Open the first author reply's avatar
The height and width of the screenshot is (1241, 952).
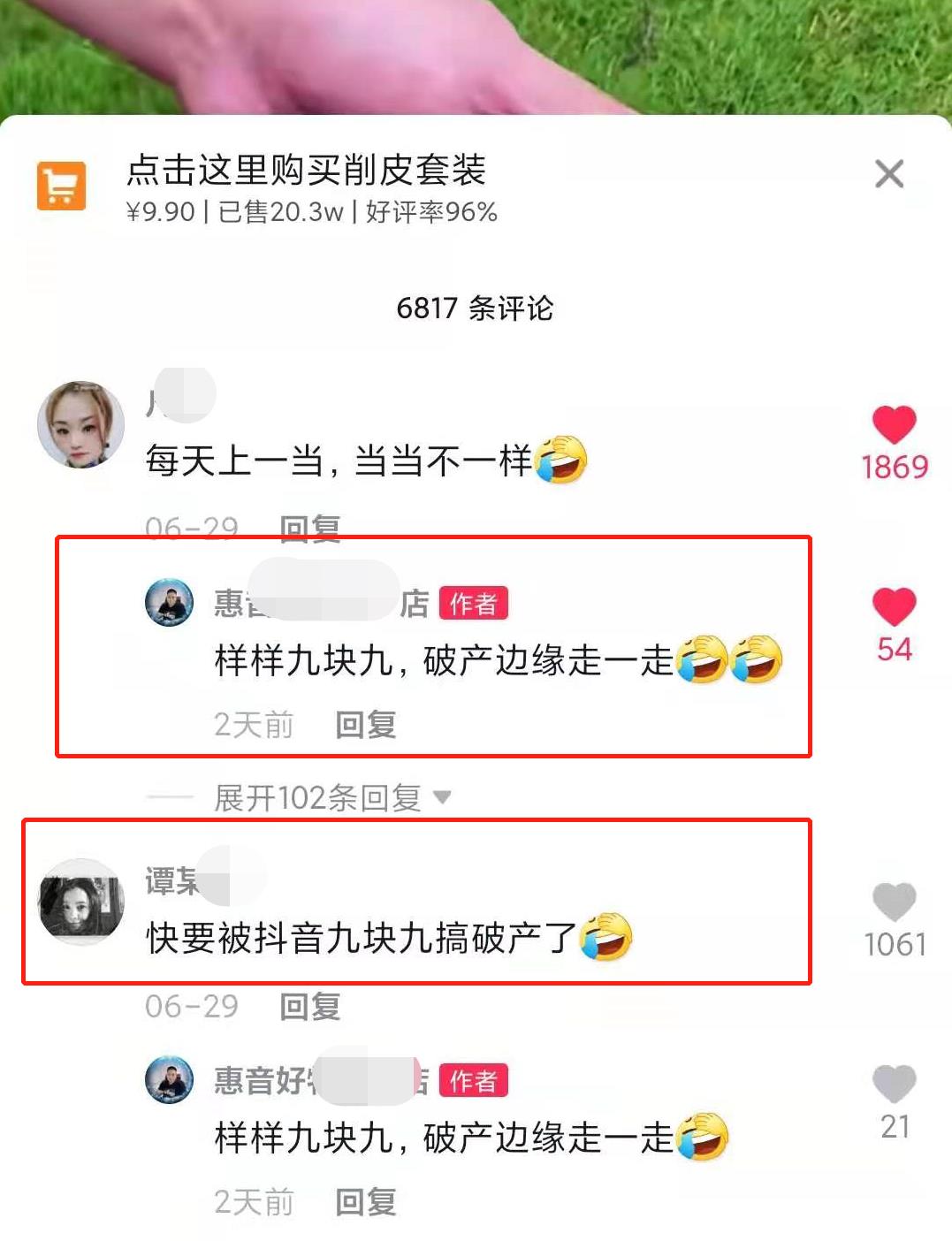coord(169,603)
